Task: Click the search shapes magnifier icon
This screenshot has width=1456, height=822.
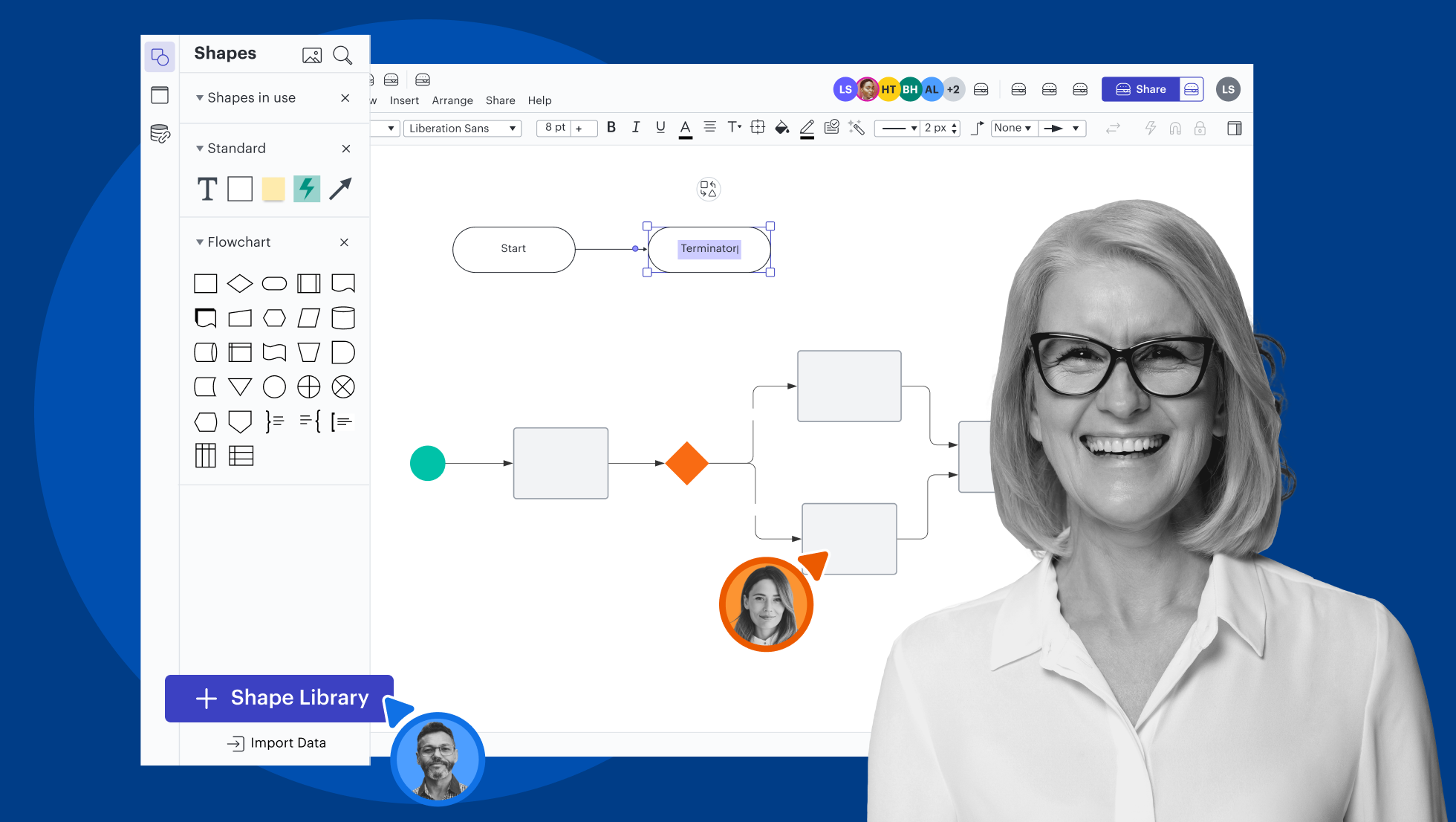Action: coord(342,55)
